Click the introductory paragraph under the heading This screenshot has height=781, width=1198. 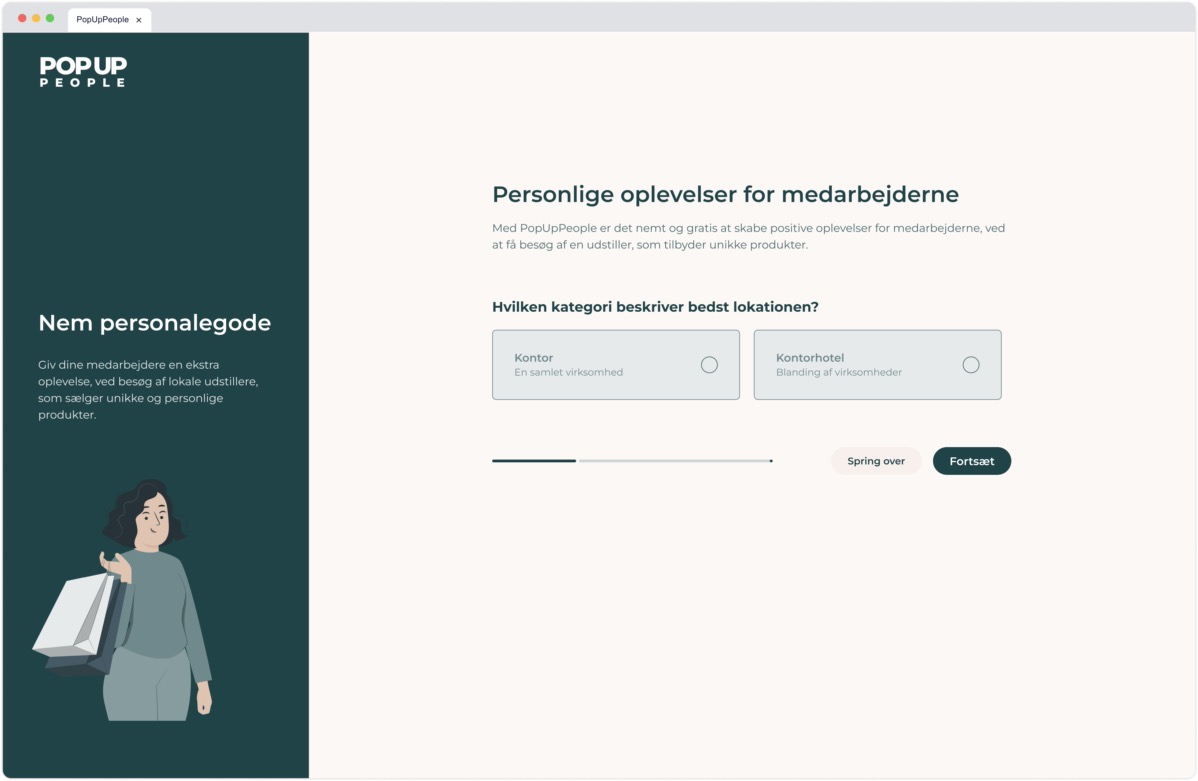click(748, 236)
